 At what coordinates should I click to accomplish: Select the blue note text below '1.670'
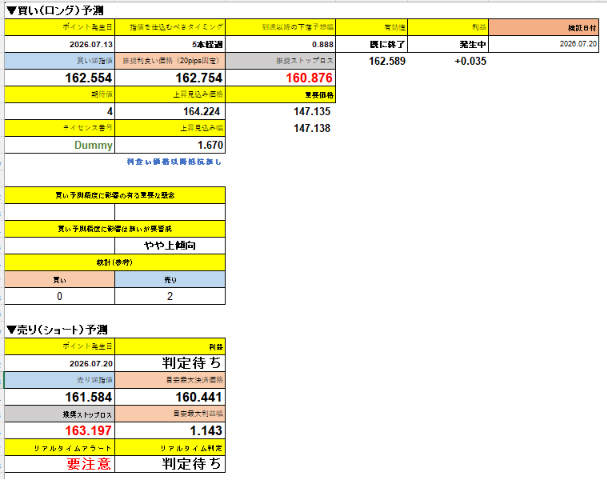click(x=174, y=162)
